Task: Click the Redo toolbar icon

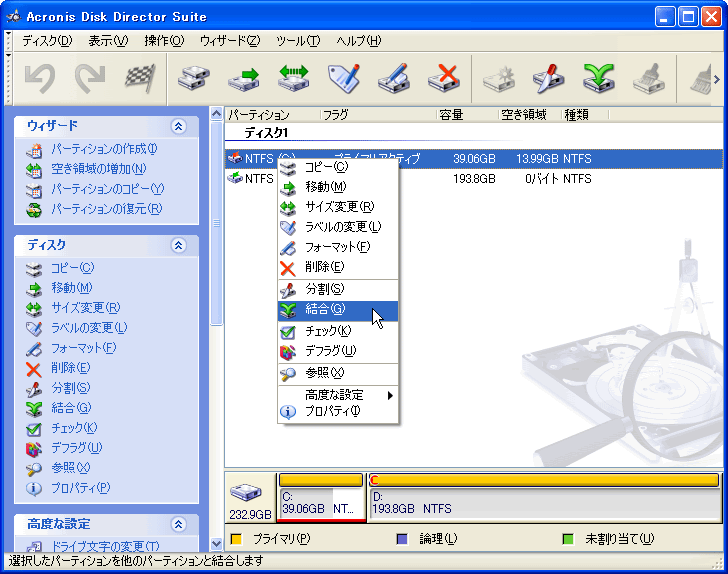Action: pos(90,78)
